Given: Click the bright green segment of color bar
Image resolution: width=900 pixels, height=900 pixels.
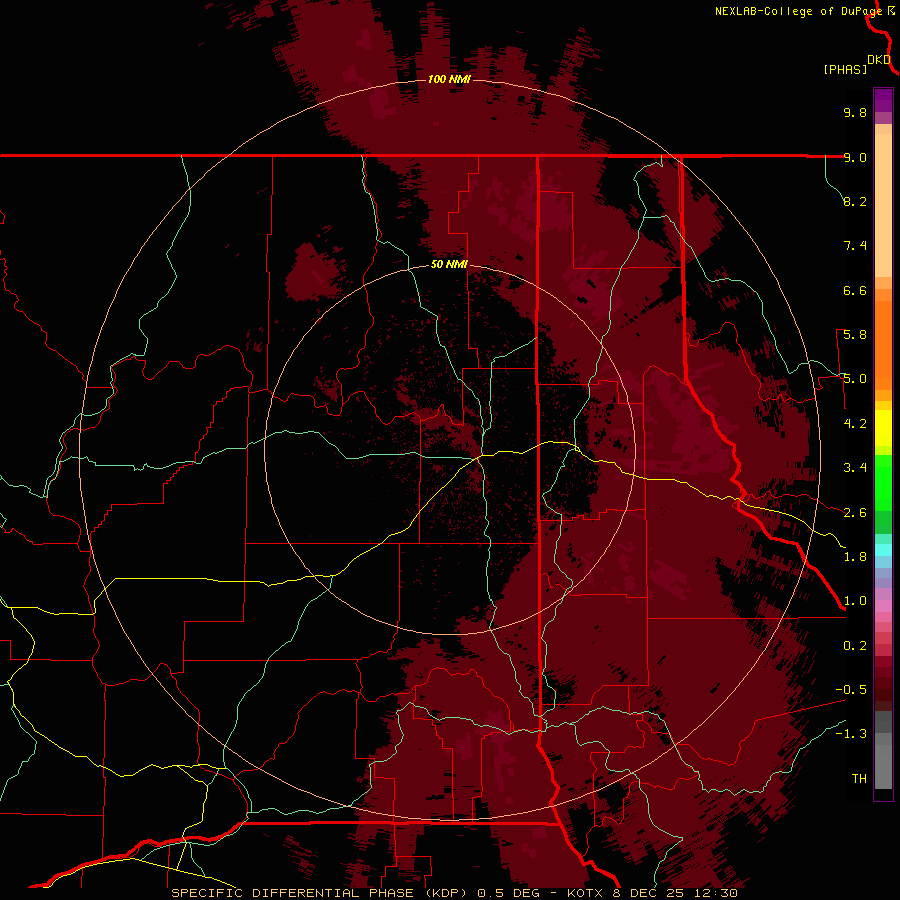Looking at the screenshot, I should pos(883,483).
